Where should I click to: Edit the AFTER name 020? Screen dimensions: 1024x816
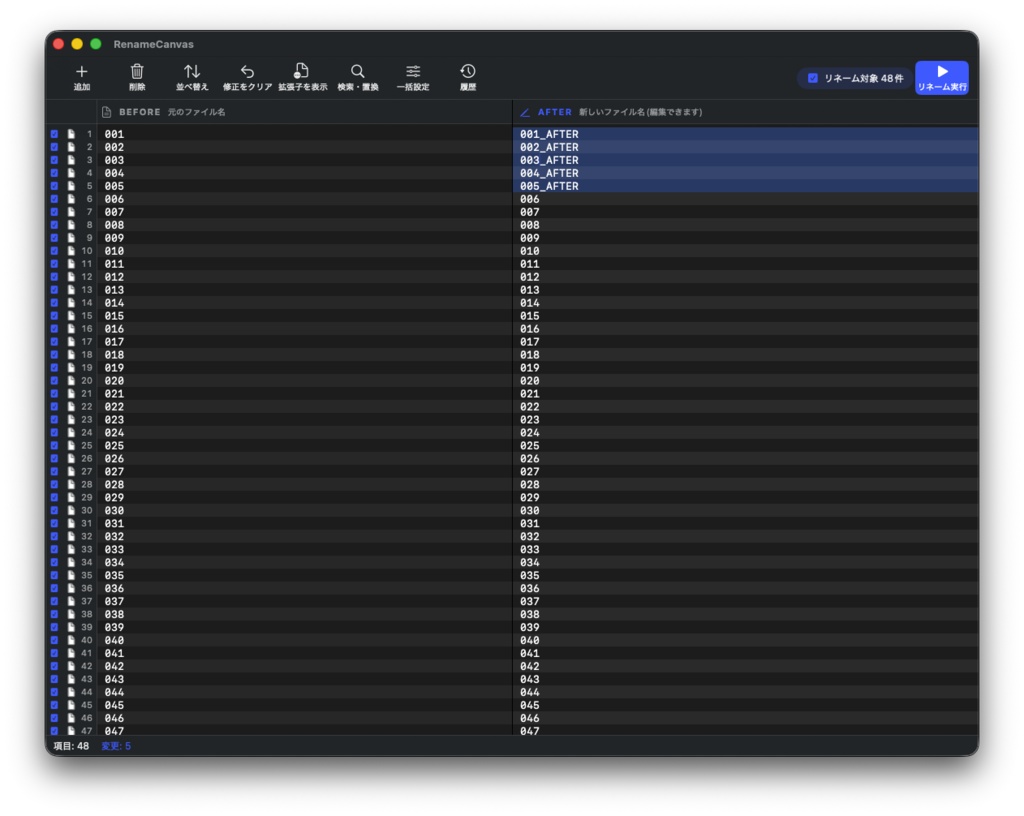pos(745,381)
